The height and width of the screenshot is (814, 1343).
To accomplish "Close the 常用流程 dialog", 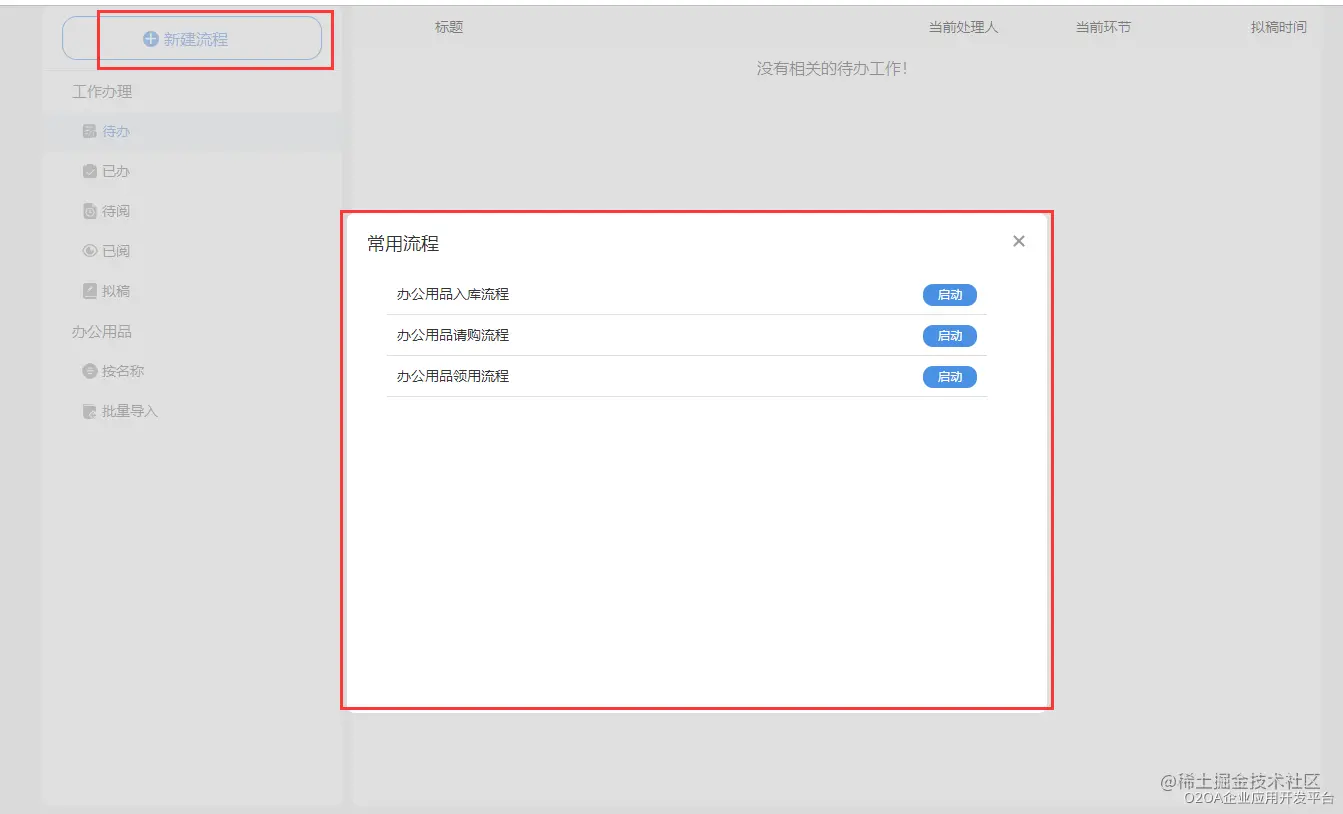I will tap(1019, 241).
